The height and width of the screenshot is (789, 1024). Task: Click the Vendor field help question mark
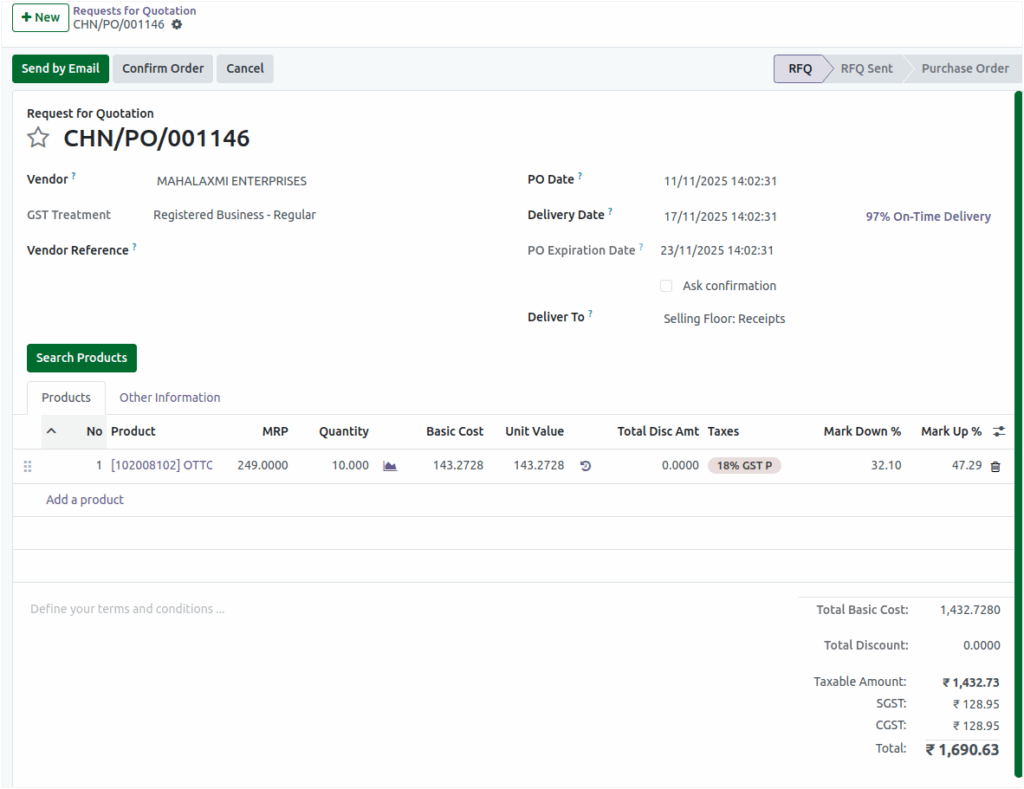[x=76, y=173]
